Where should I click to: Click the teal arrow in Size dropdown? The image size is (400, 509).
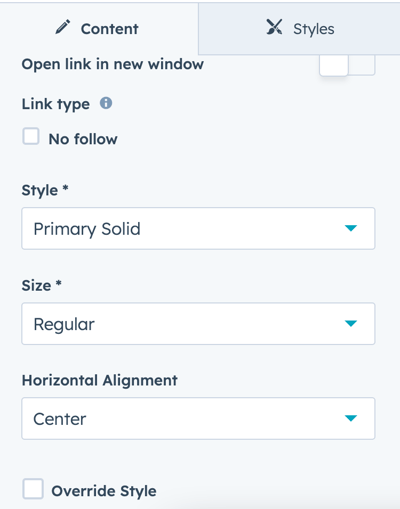pos(351,323)
